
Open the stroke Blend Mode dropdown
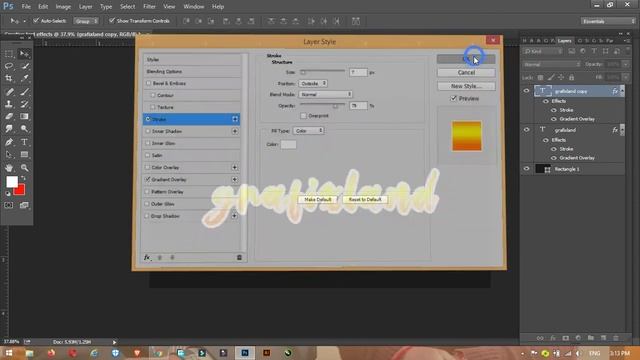coord(325,94)
